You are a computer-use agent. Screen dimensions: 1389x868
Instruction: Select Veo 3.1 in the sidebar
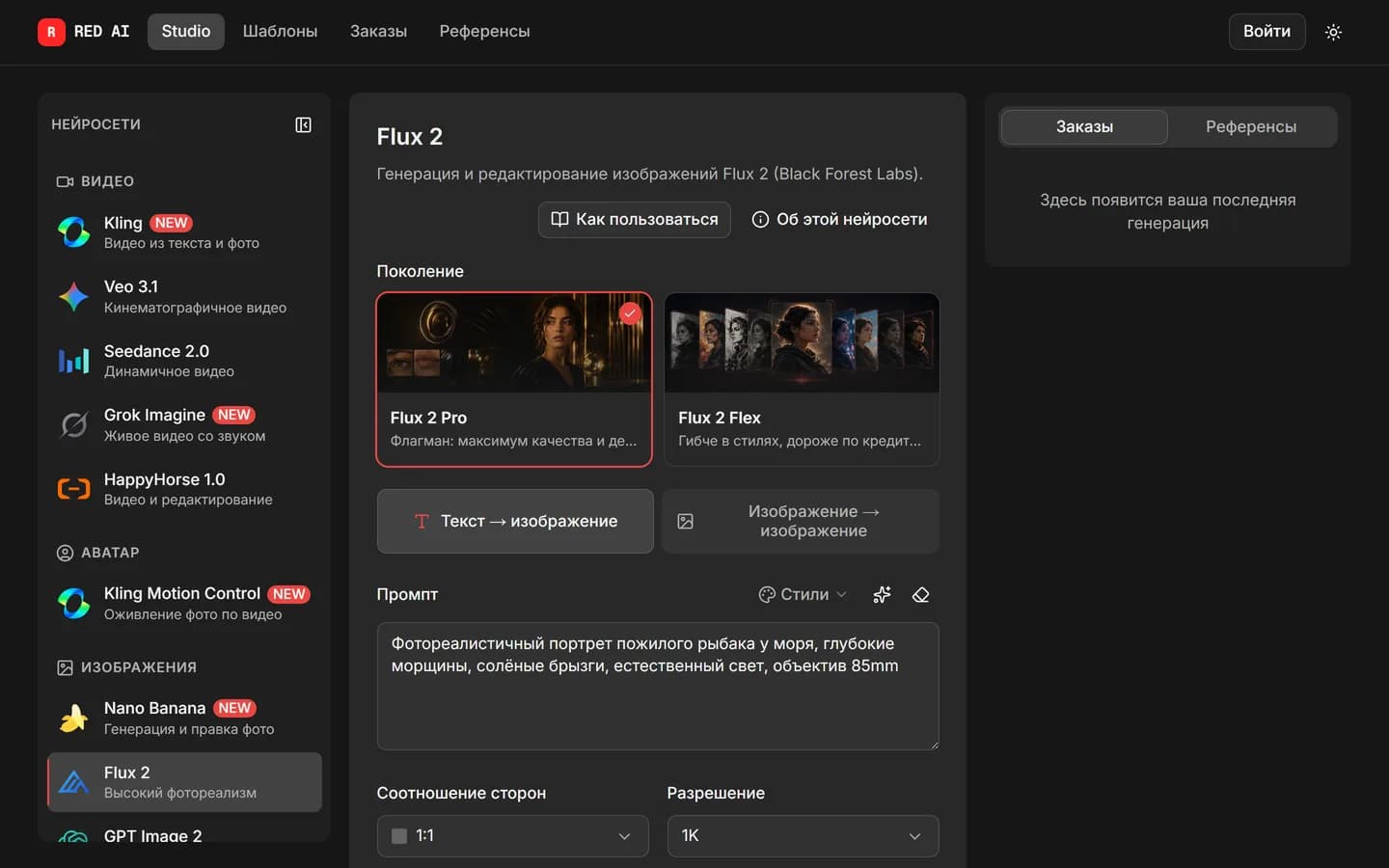[184, 296]
